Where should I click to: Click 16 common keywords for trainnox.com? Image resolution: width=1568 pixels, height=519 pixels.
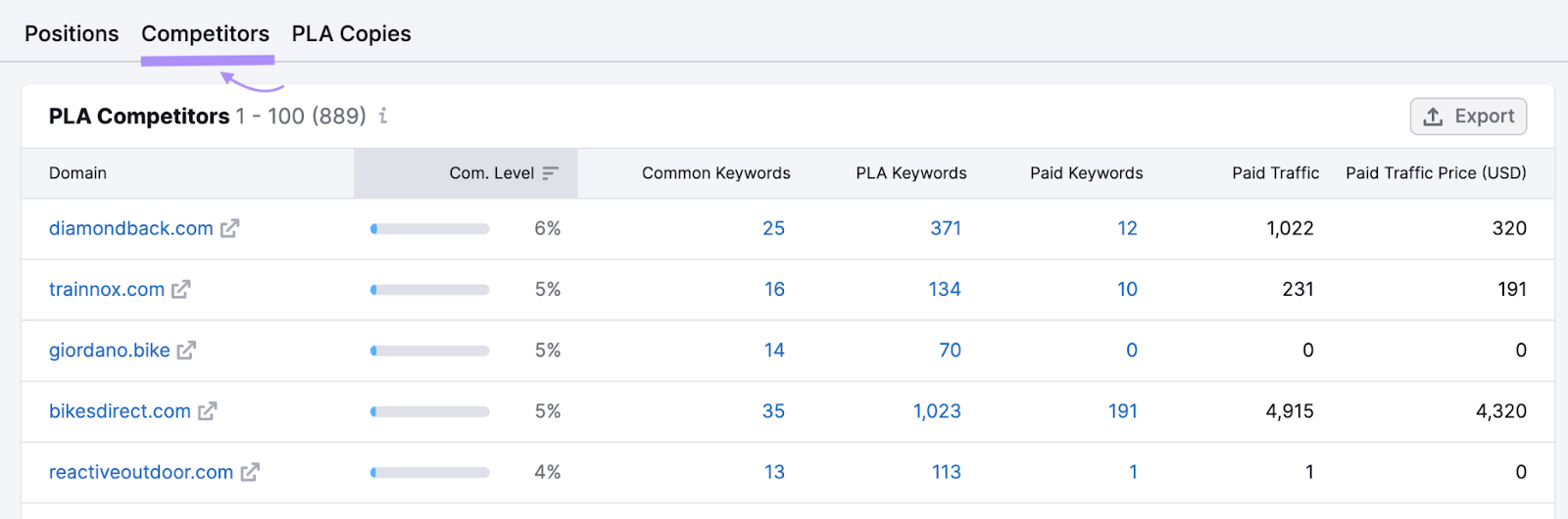pos(774,289)
